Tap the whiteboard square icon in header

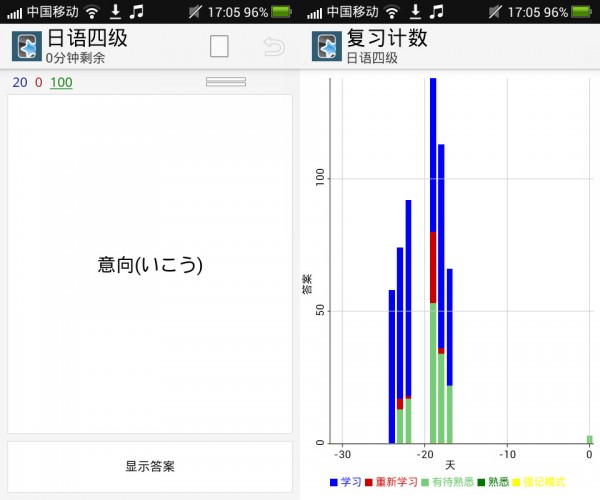219,46
